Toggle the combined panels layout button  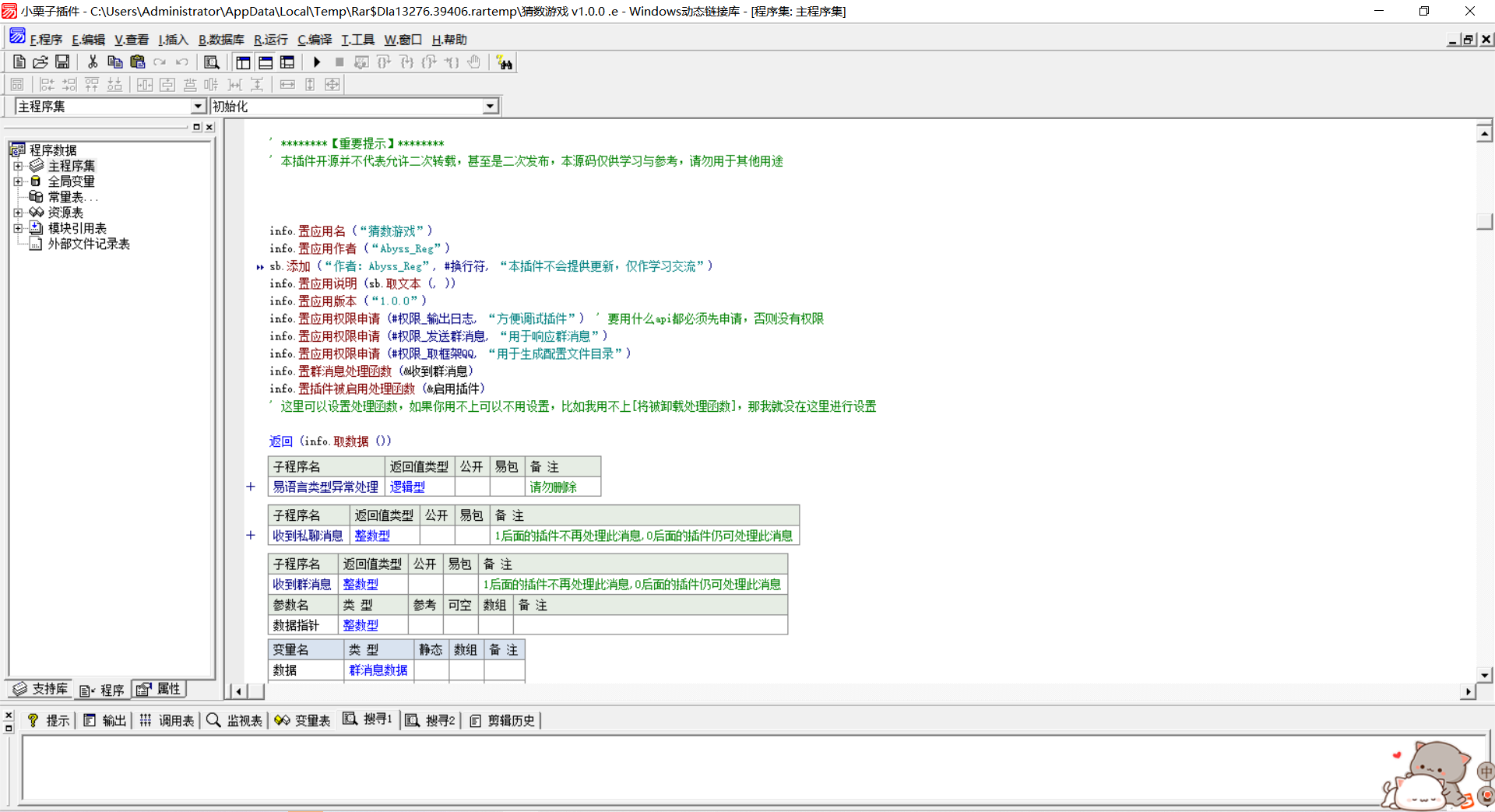point(287,62)
